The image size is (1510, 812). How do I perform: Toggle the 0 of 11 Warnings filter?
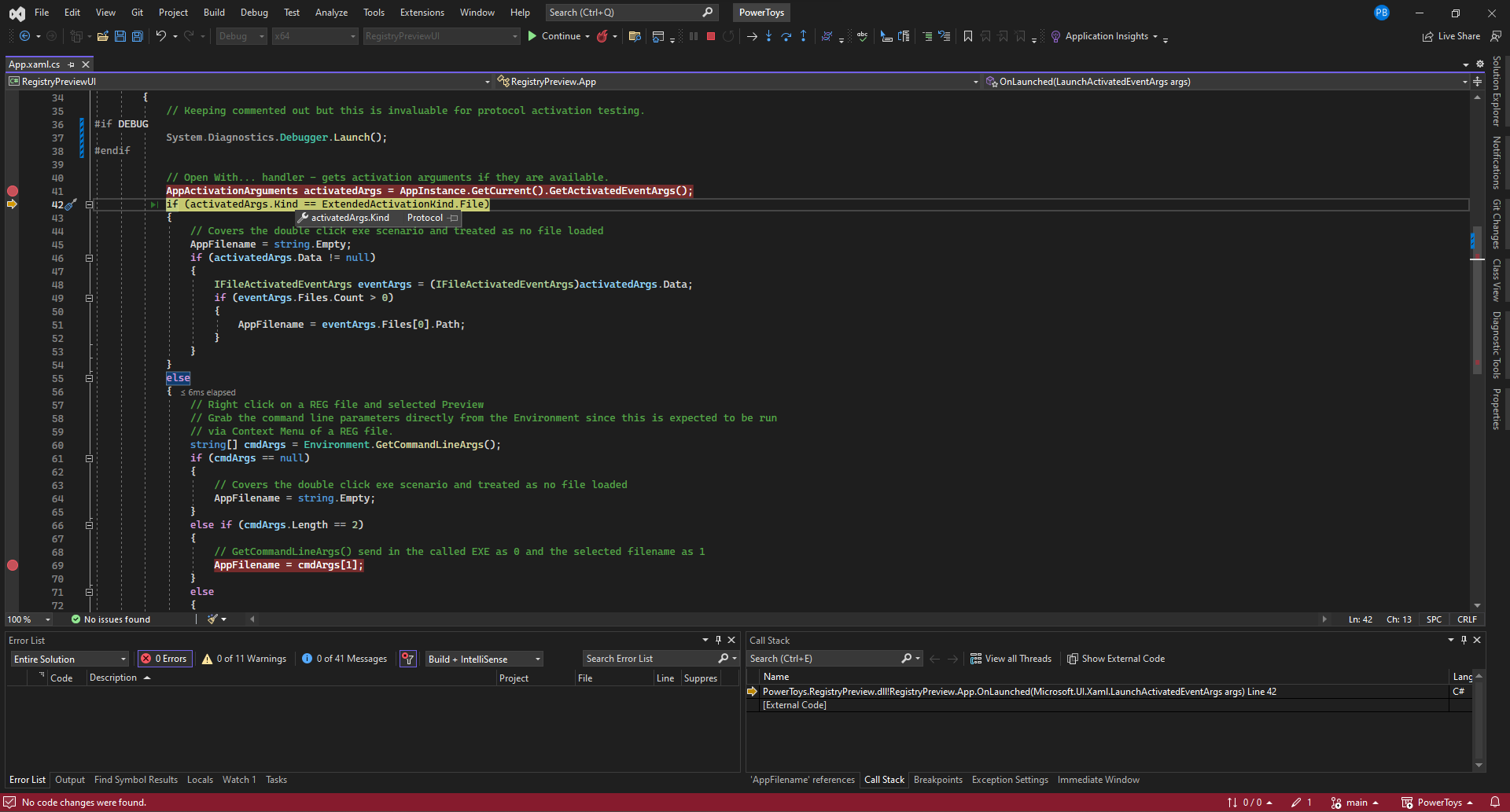pos(244,659)
